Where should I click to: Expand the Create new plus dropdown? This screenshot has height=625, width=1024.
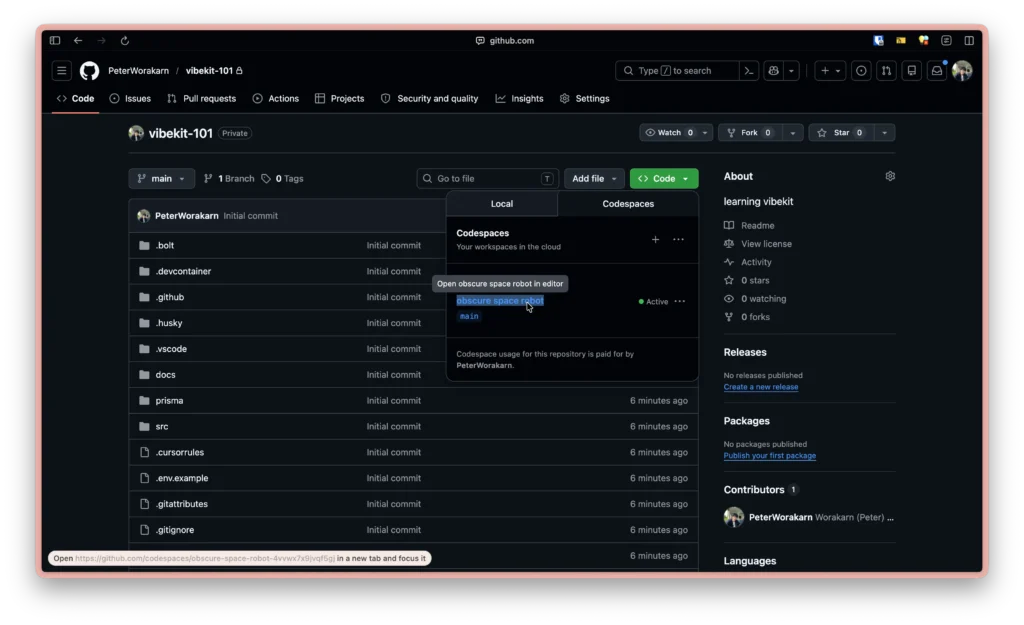830,71
